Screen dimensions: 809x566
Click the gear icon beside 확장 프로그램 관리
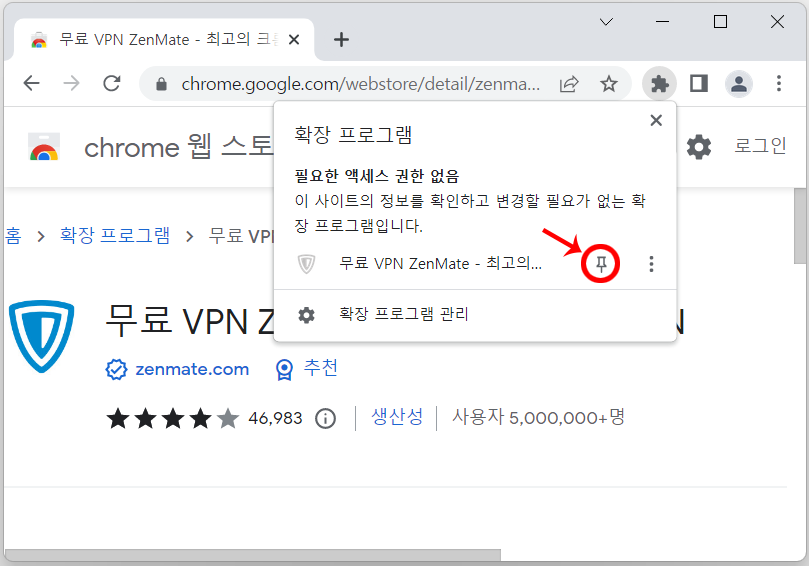(x=306, y=315)
